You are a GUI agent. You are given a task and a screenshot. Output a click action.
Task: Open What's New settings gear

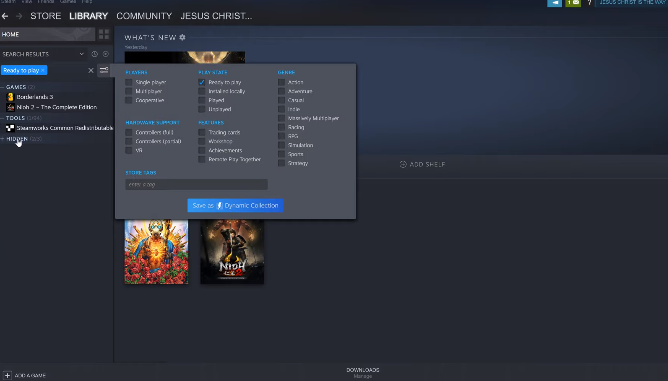182,38
